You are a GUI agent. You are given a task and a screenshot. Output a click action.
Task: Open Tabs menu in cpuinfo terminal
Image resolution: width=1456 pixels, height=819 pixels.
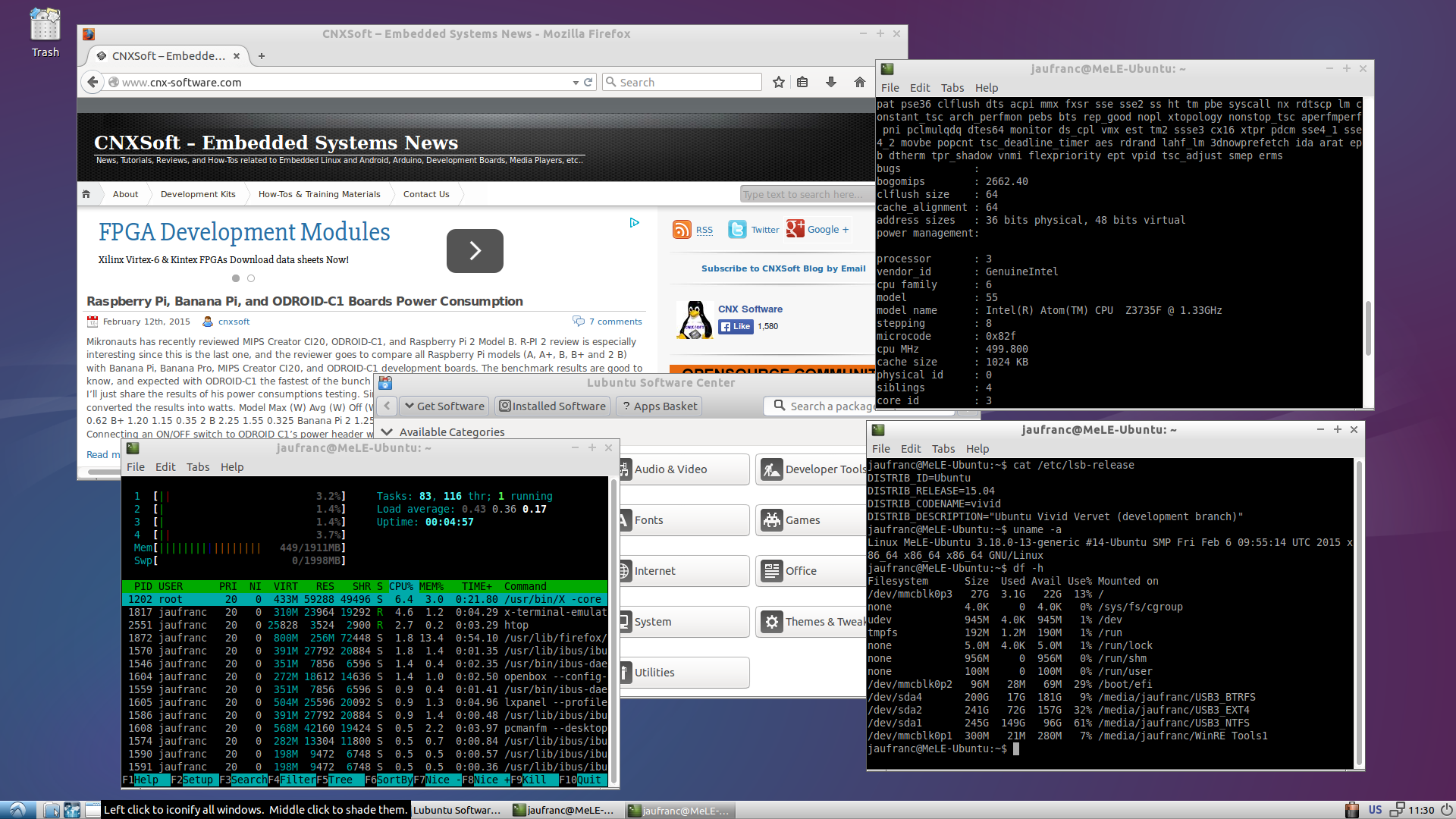click(952, 88)
